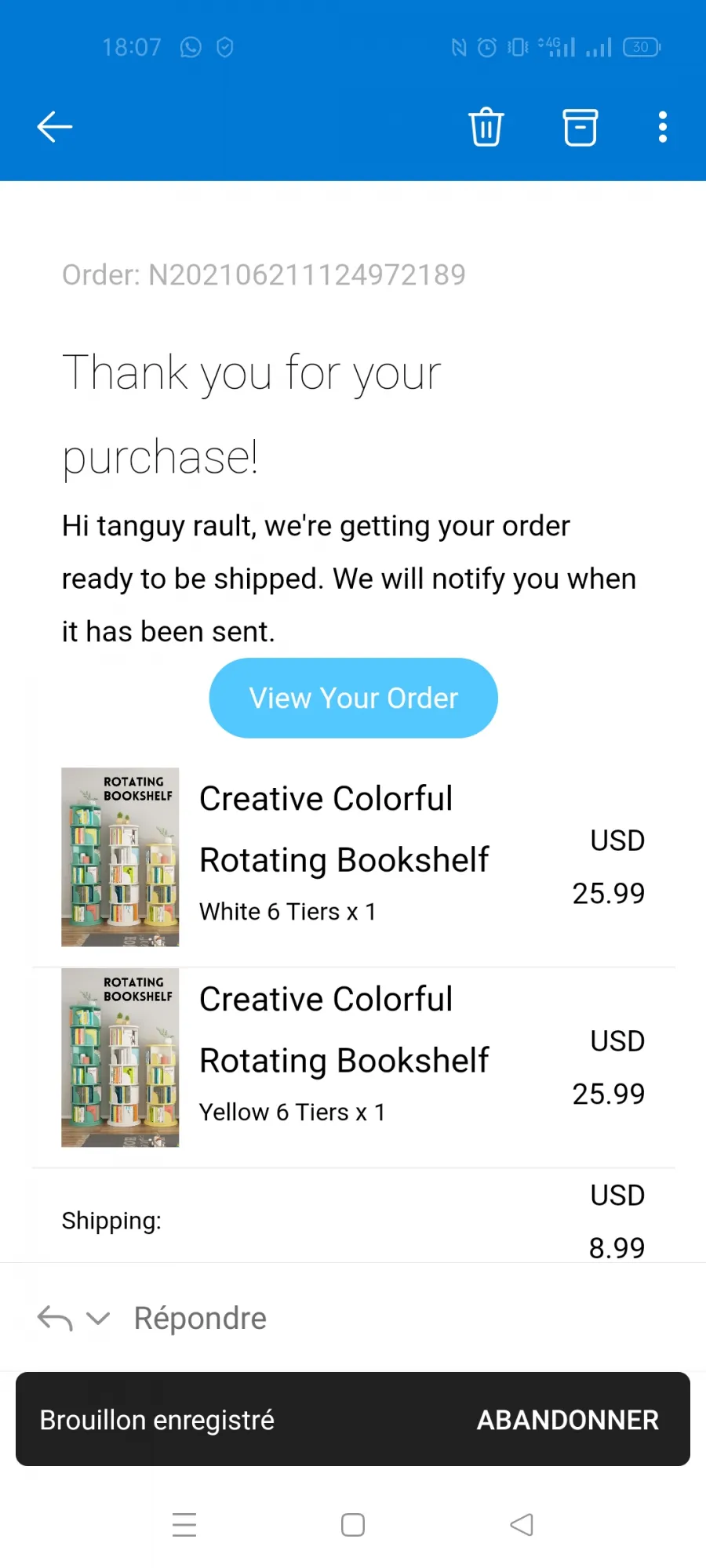Screen dimensions: 706x1568
Task: Click the View Your Order button
Action: tap(353, 698)
